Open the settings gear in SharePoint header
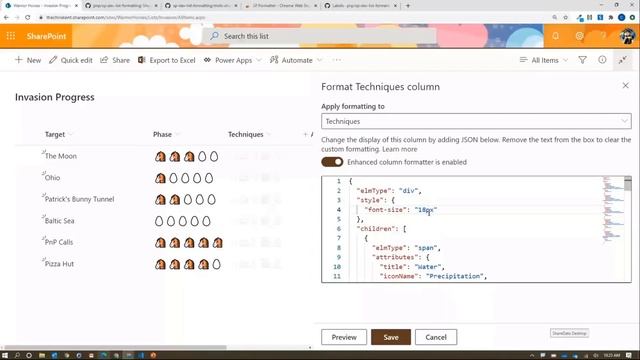This screenshot has width=640, height=360. pyautogui.click(x=579, y=36)
